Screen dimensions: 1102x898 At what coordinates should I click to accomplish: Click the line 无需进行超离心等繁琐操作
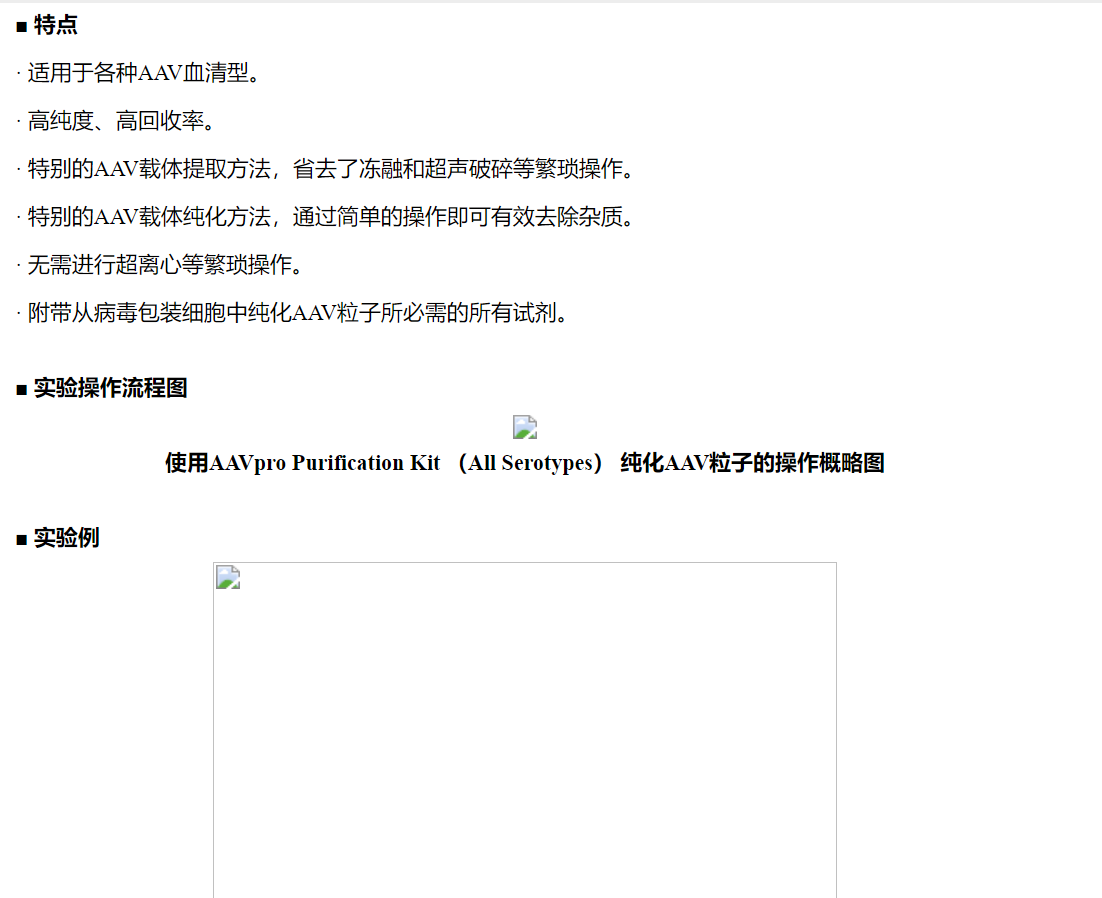click(x=165, y=265)
